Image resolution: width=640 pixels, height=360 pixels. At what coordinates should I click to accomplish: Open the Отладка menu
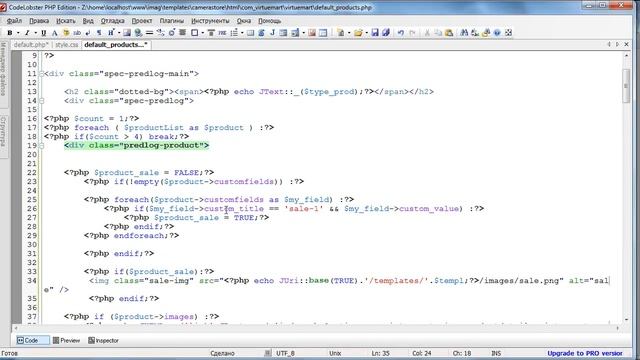tap(113, 21)
